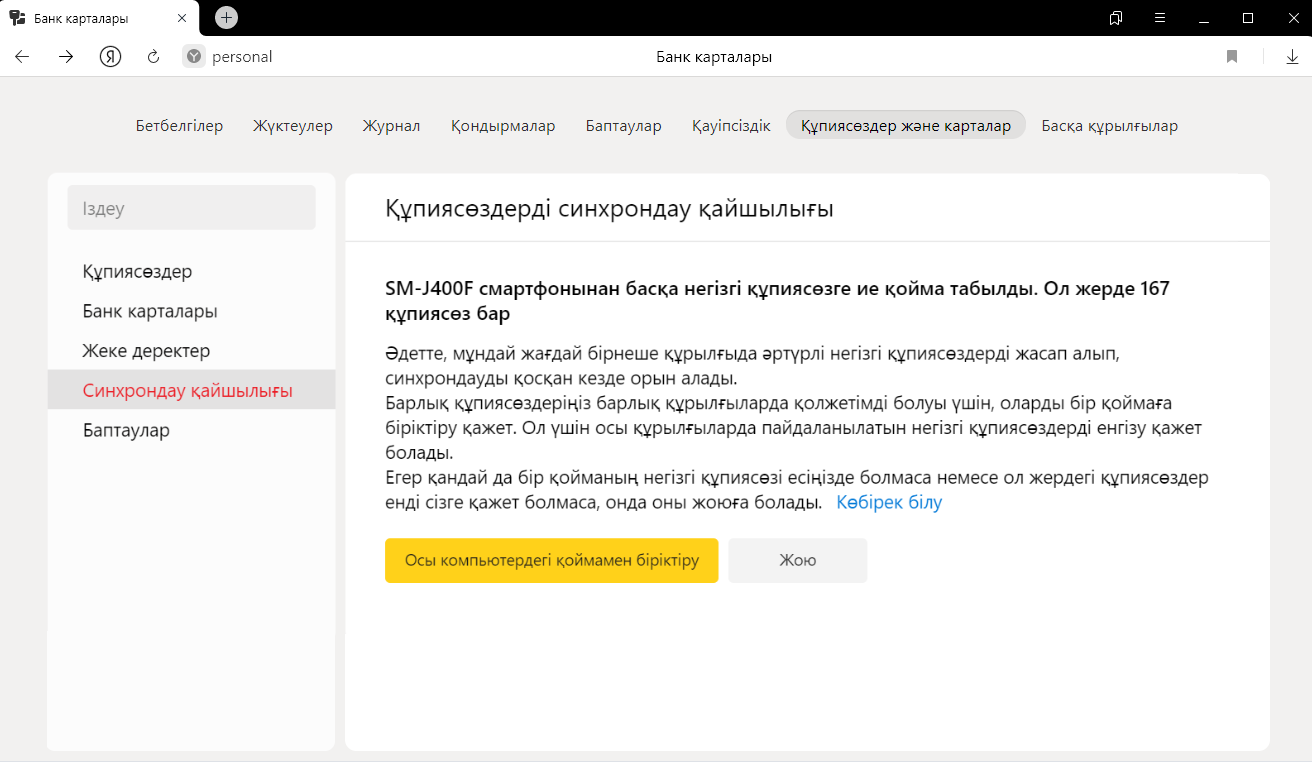Click the Іздеу search field

click(x=191, y=208)
